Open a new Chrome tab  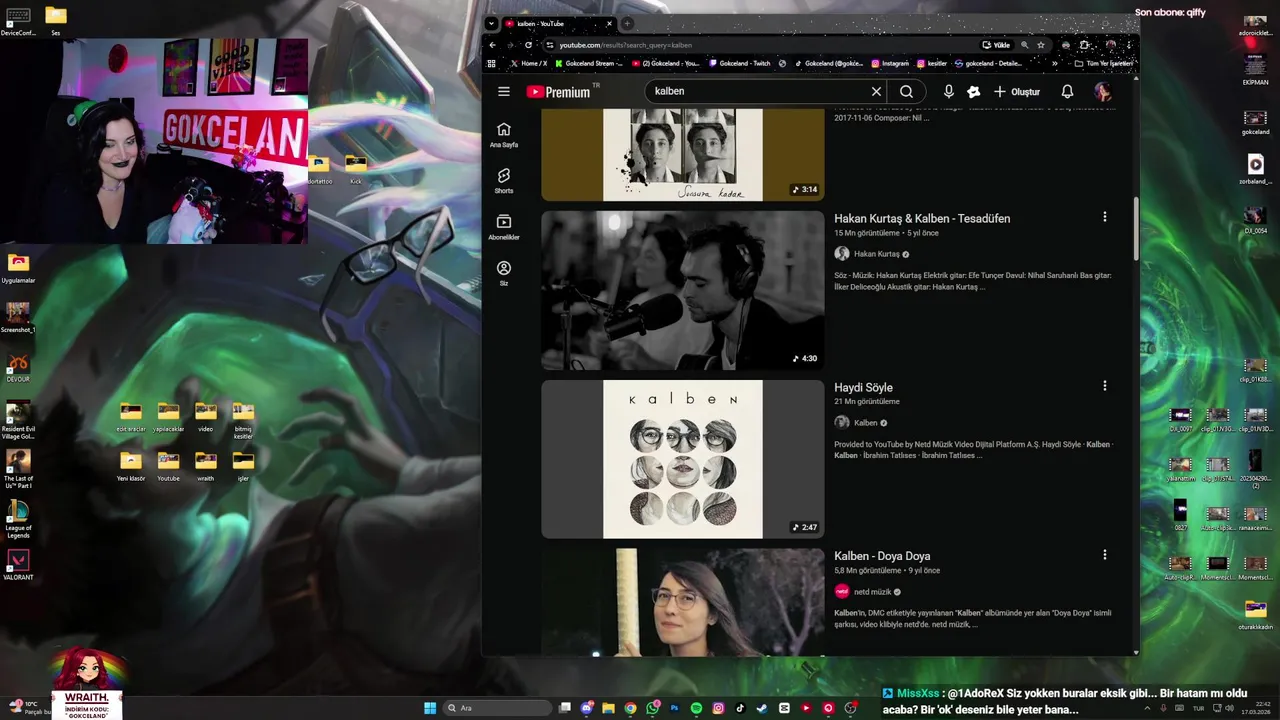tap(627, 23)
